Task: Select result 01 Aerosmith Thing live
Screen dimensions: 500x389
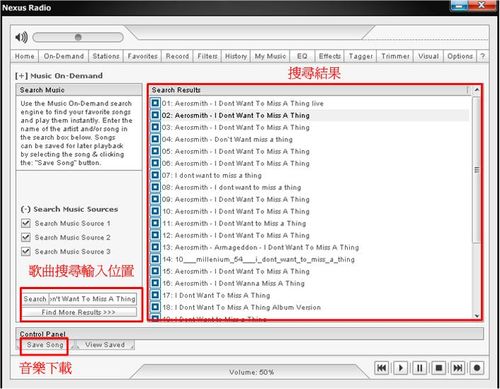Action: pyautogui.click(x=243, y=103)
